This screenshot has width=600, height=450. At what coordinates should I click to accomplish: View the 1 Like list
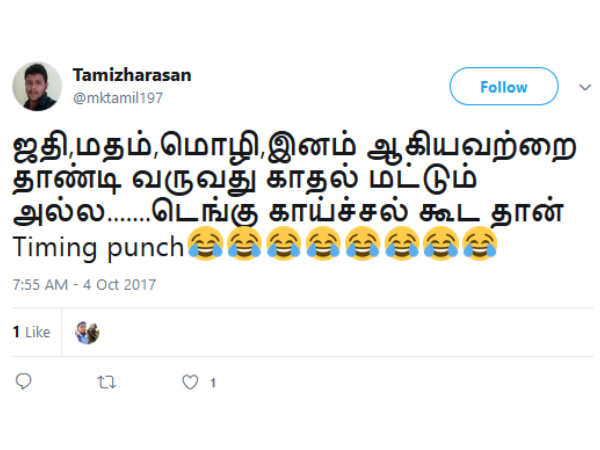[31, 332]
